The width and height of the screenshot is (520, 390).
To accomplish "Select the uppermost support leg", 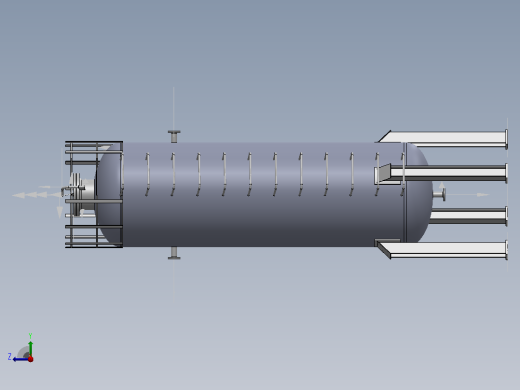I will pyautogui.click(x=443, y=138).
